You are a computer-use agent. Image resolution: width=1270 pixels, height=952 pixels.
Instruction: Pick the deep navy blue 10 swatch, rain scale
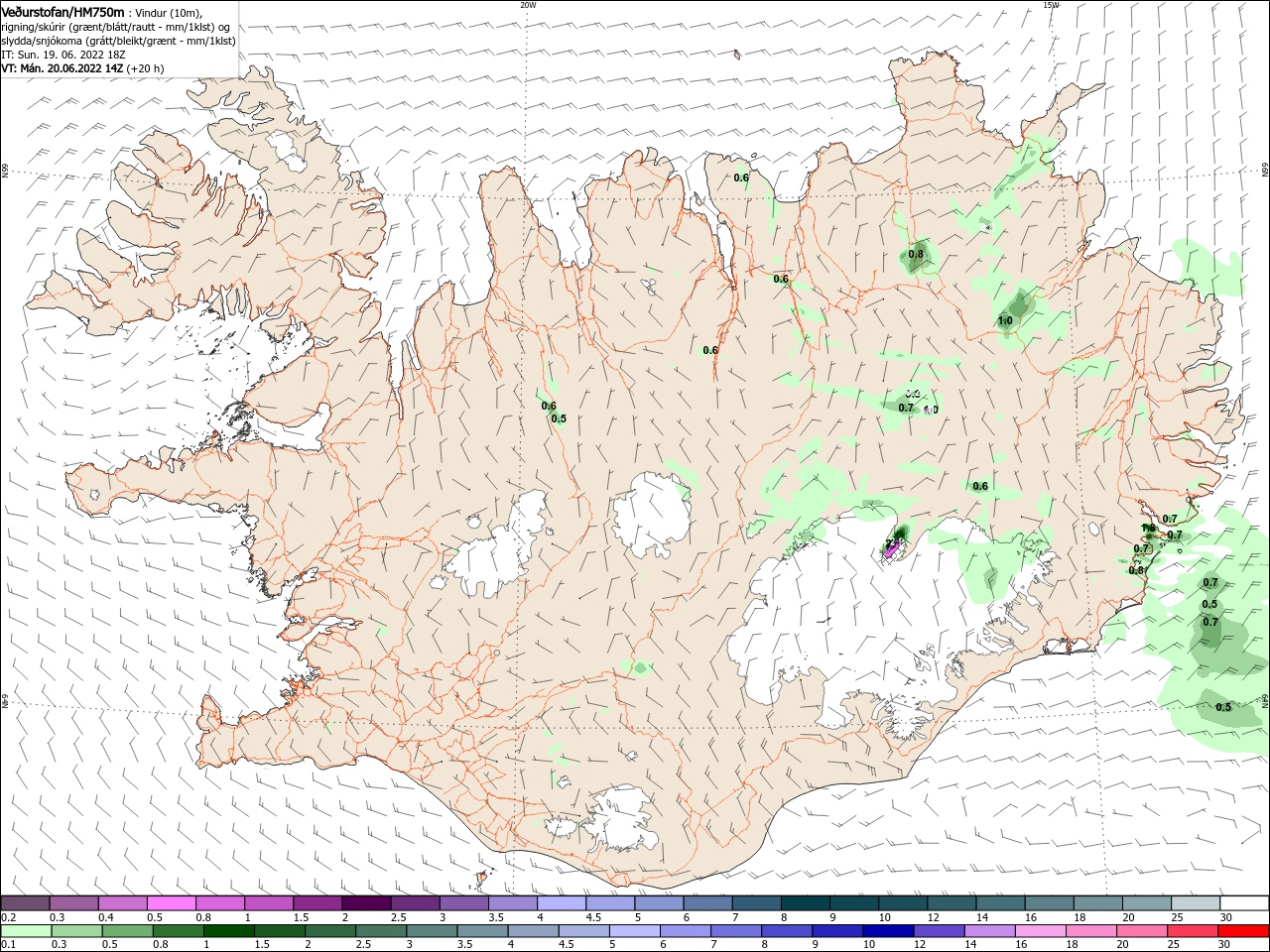(x=889, y=931)
